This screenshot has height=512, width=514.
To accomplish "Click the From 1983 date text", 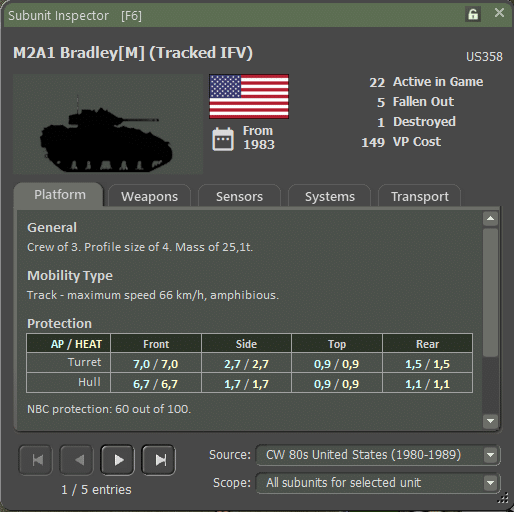I will (x=259, y=138).
